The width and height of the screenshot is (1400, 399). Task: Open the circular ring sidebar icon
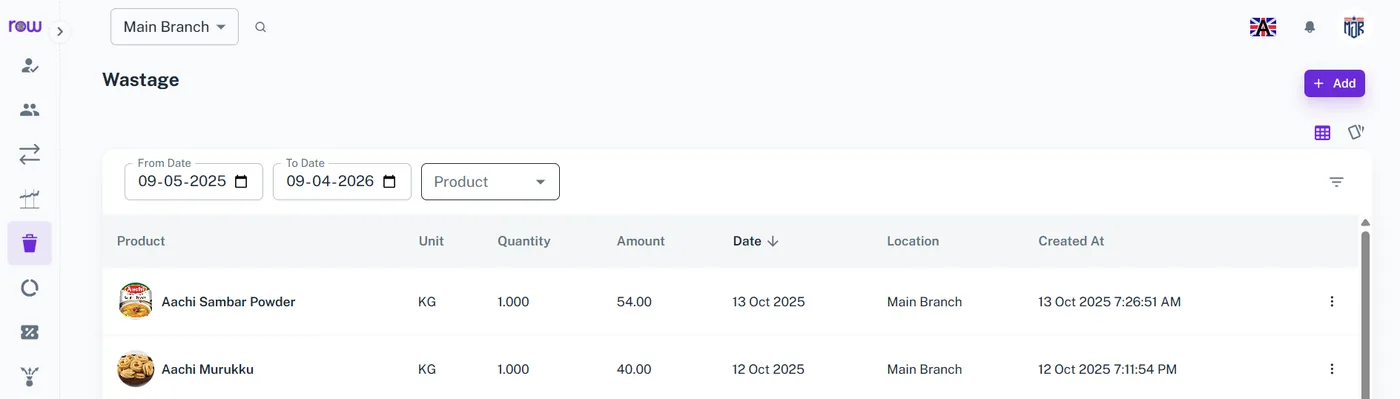click(x=29, y=288)
